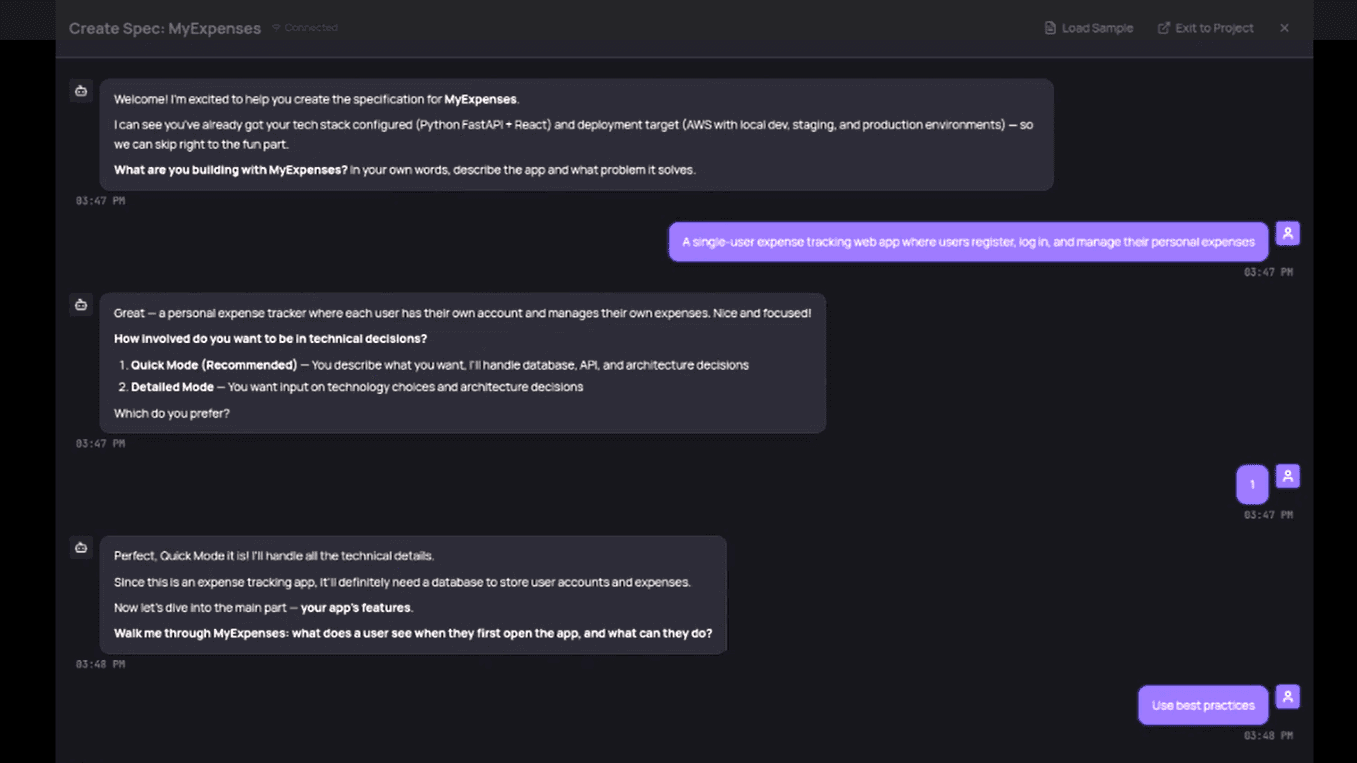Viewport: 1357px width, 763px height.
Task: Click the bot avatar next to "Perfect, Quick Mode it is"
Action: 81,548
